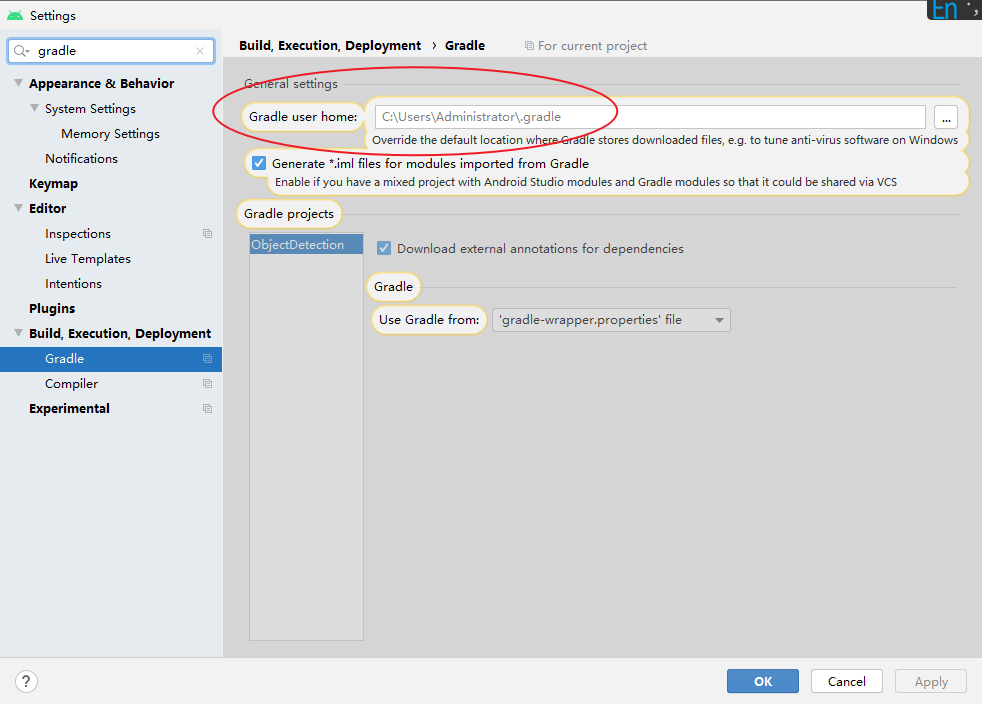This screenshot has width=982, height=704.
Task: Select Plugins in settings tree
Action: 52,309
